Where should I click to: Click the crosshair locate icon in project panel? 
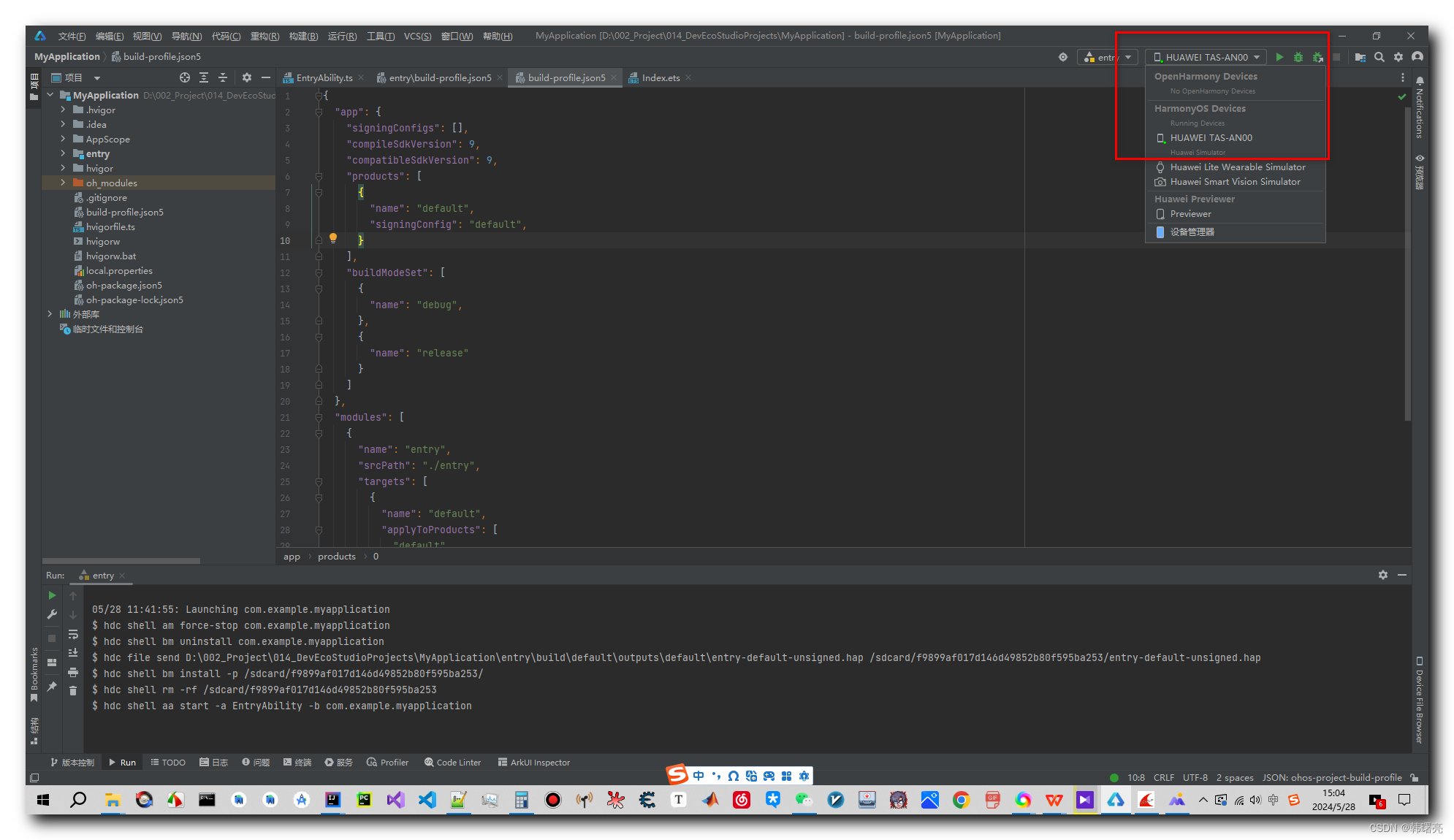click(185, 77)
